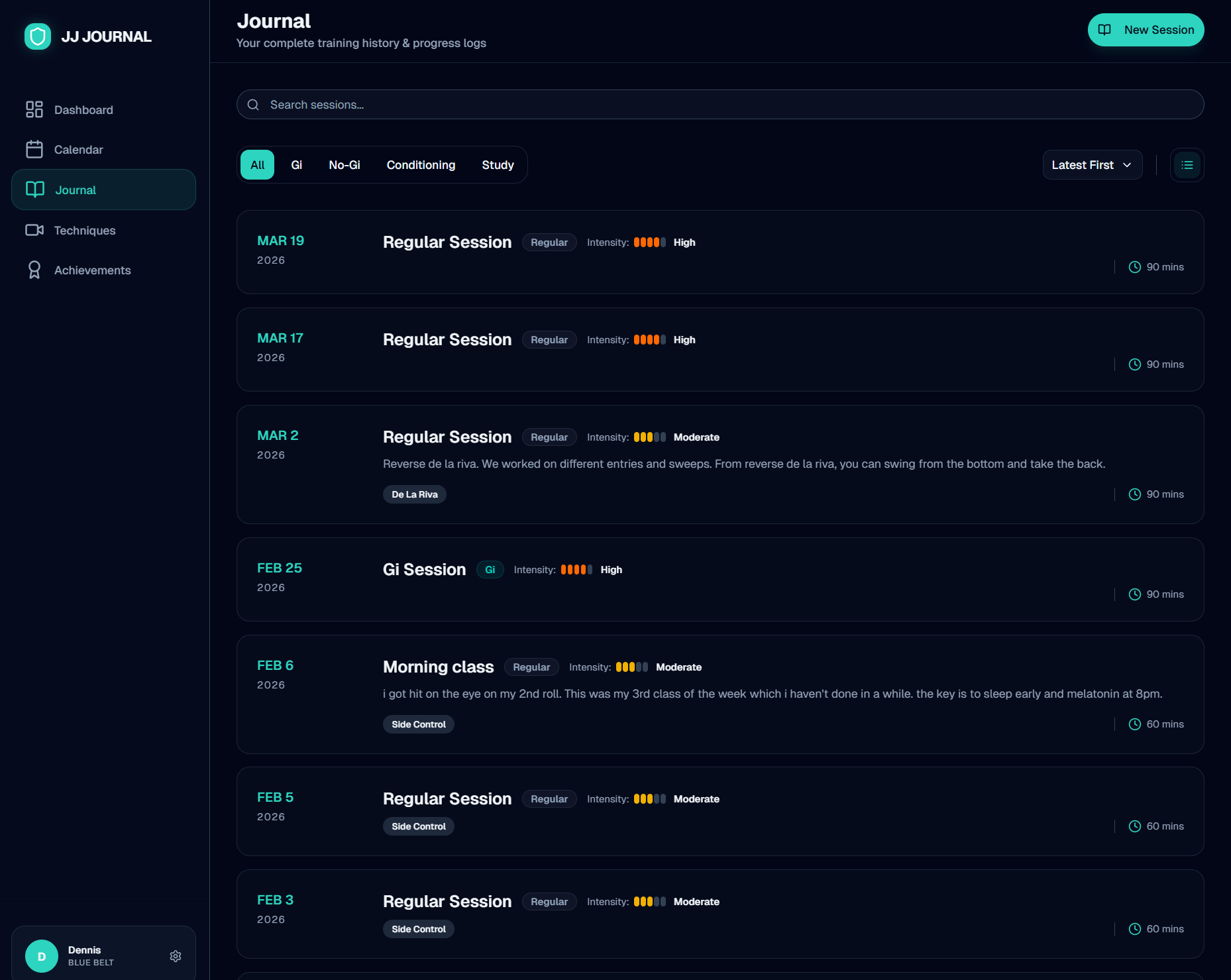
Task: Click the clock icon on Feb 6 session
Action: click(1135, 724)
